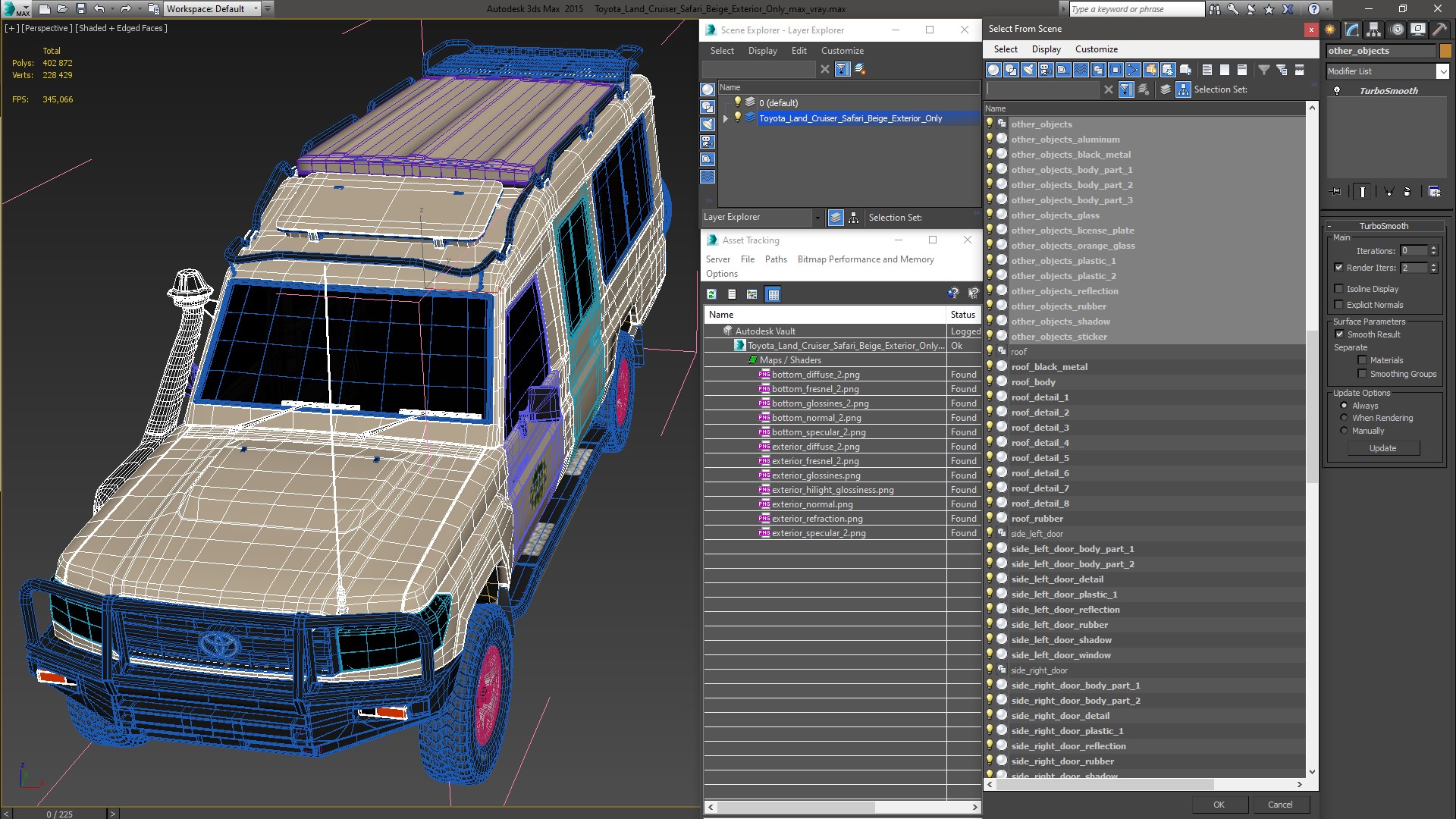
Task: Switch Asset Tracking to table view
Action: click(x=773, y=294)
